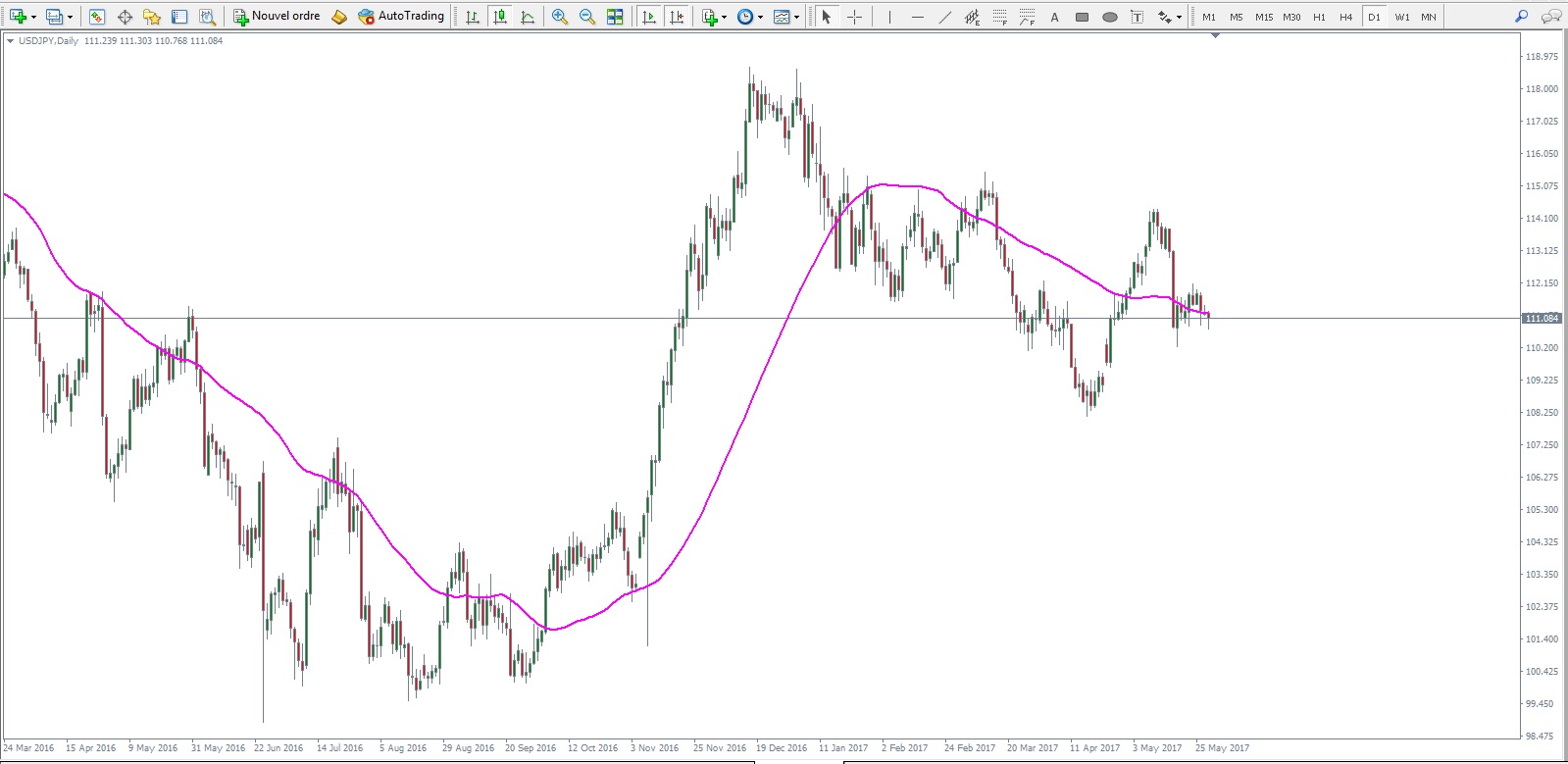Toggle chart shift from right border
The height and width of the screenshot is (764, 1568).
pyautogui.click(x=677, y=17)
